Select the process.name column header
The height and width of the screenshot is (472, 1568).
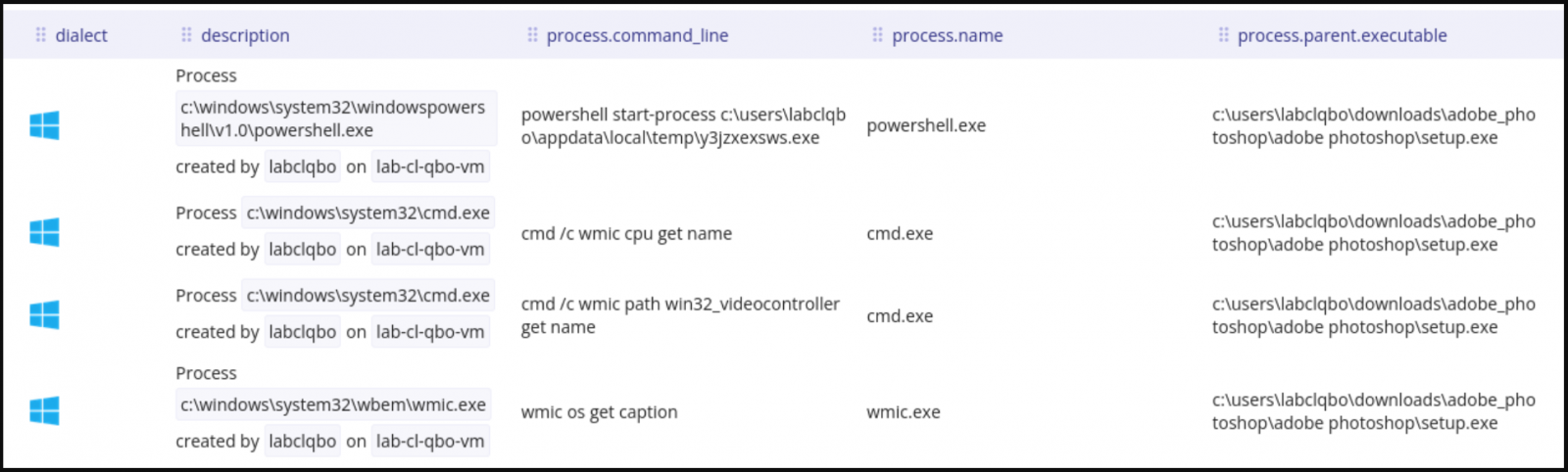(947, 35)
